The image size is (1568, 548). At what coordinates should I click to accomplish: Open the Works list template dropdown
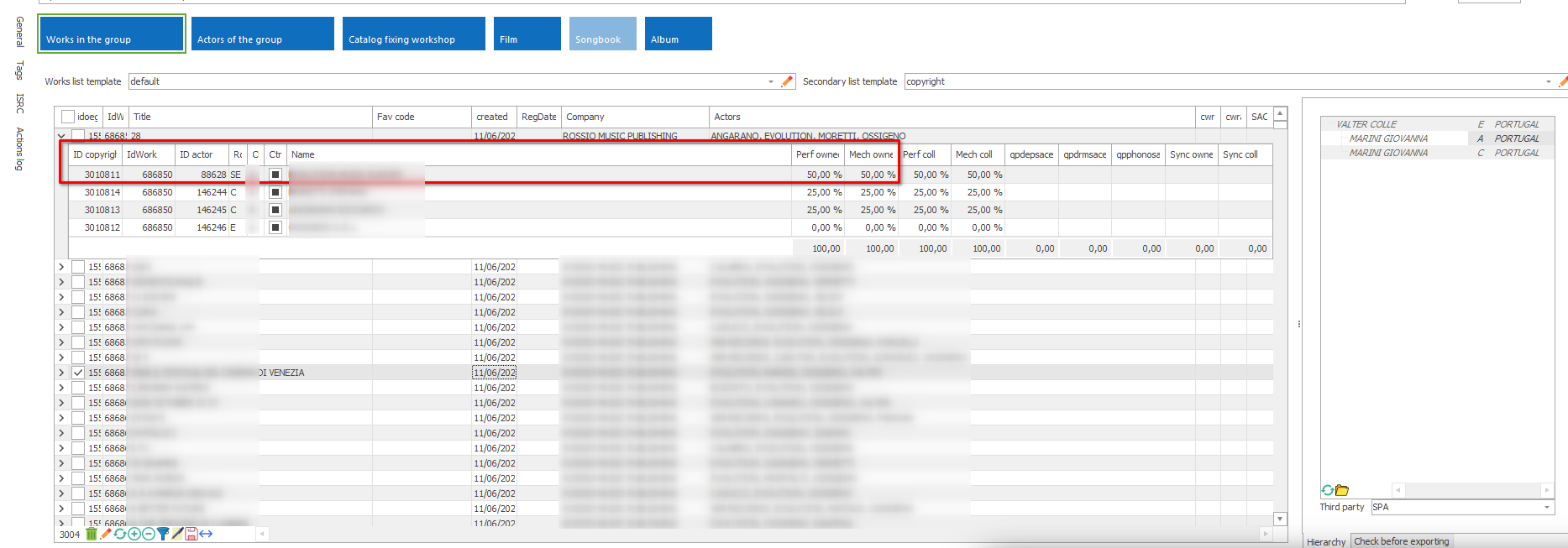(x=770, y=81)
